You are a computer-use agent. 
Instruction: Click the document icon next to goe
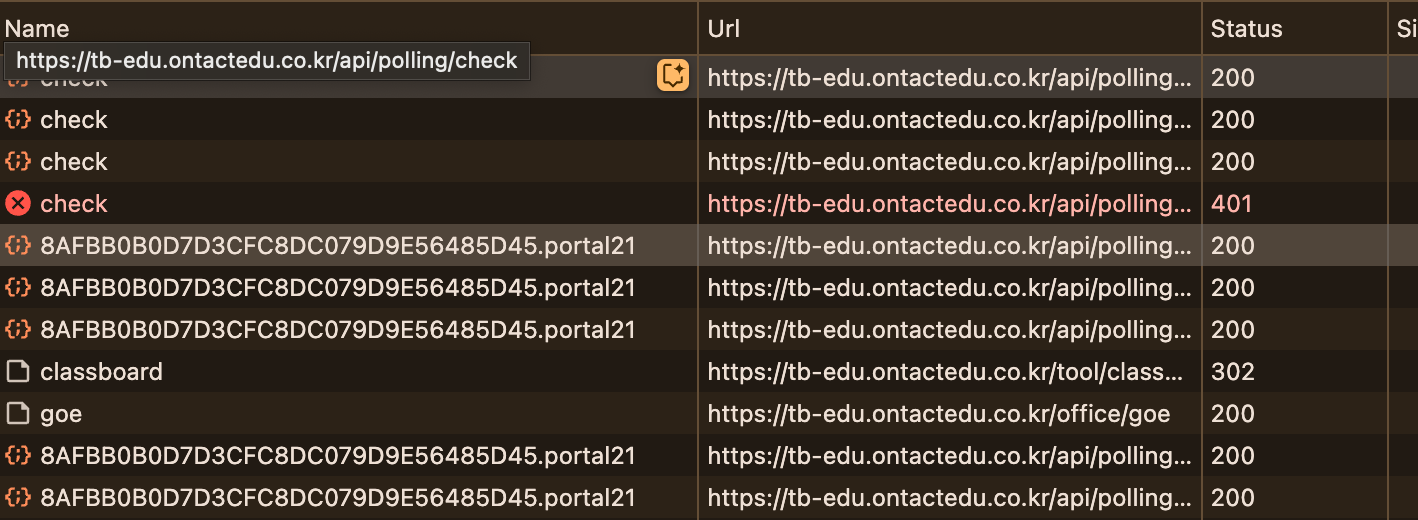pyautogui.click(x=18, y=414)
